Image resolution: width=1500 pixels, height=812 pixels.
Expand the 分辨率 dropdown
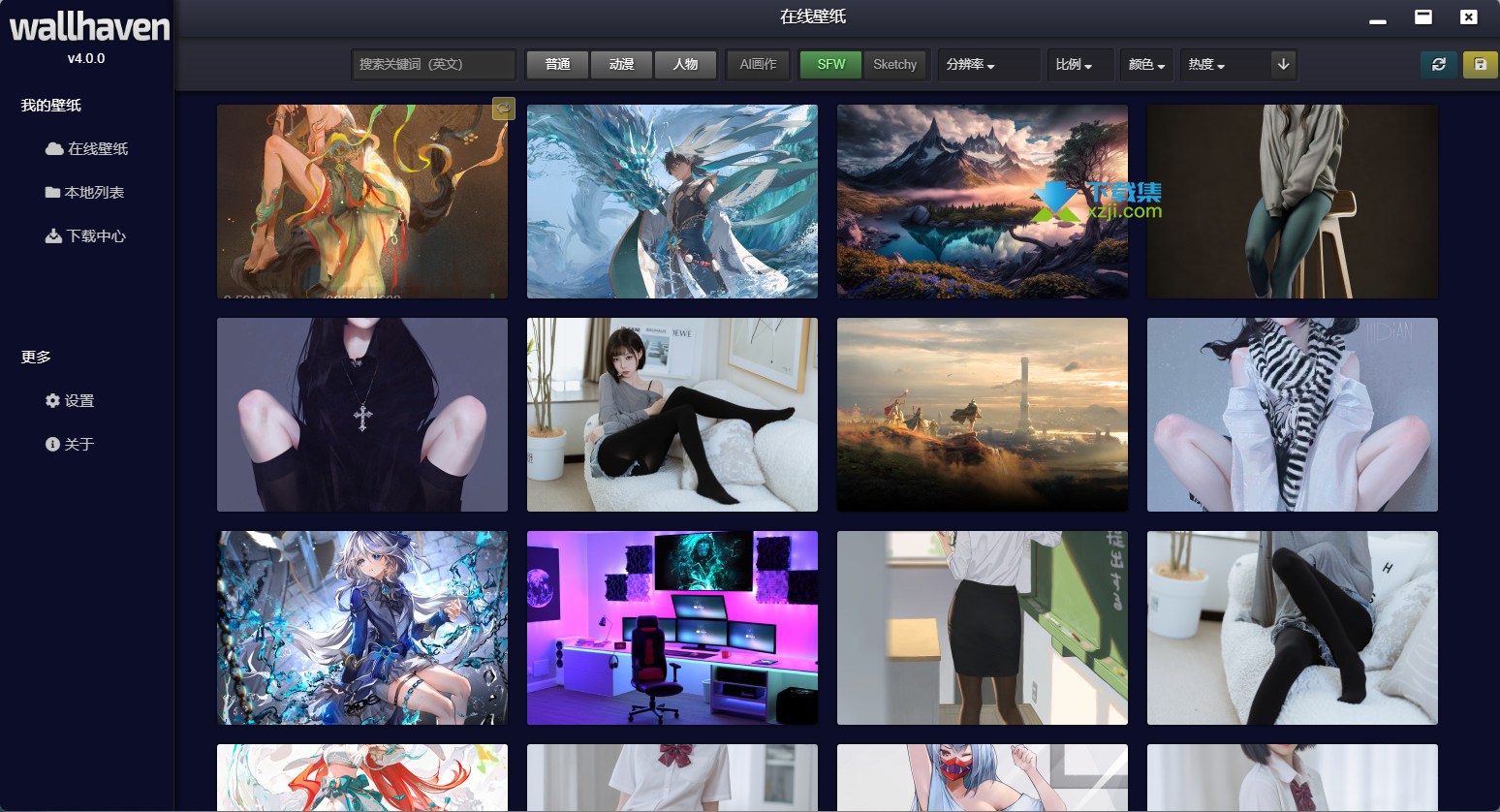(x=988, y=64)
